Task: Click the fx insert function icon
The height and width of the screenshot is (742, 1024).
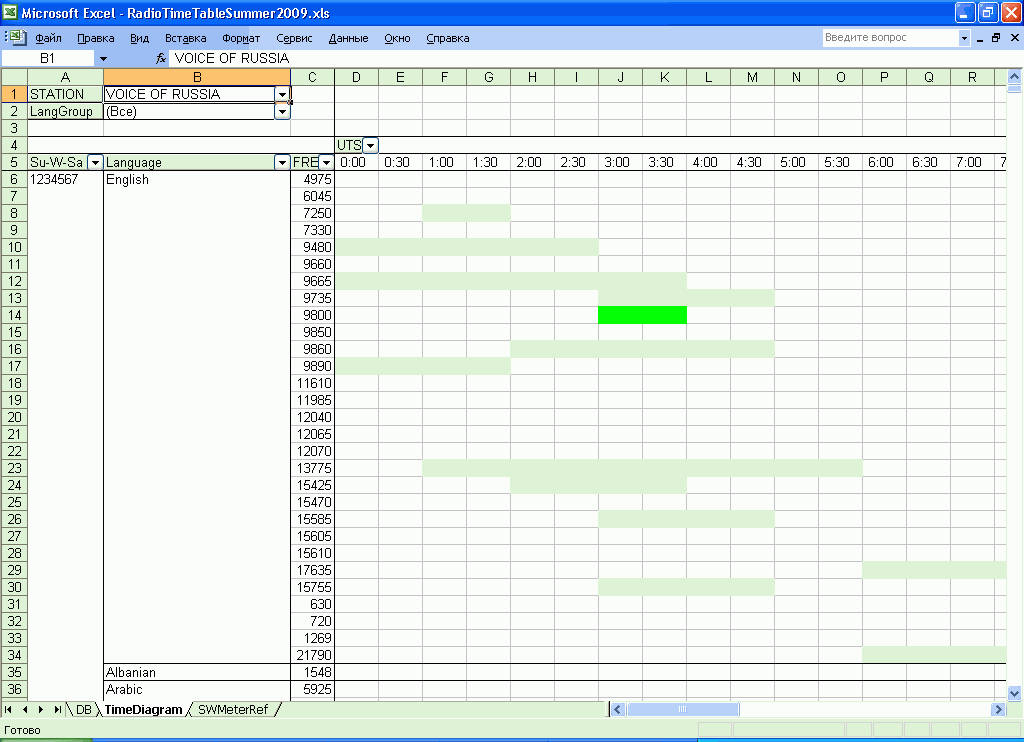Action: [x=161, y=59]
